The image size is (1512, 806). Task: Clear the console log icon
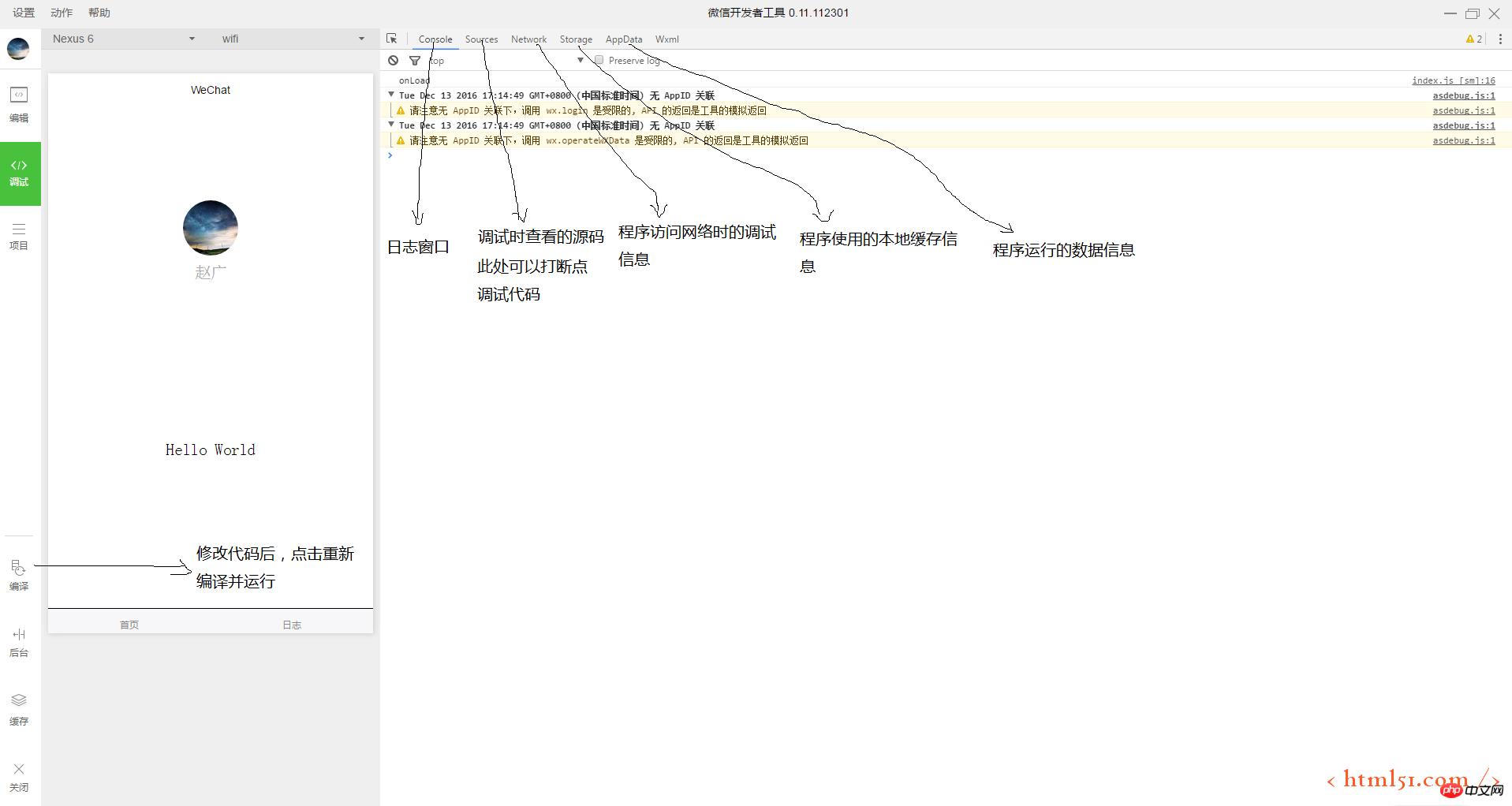393,61
